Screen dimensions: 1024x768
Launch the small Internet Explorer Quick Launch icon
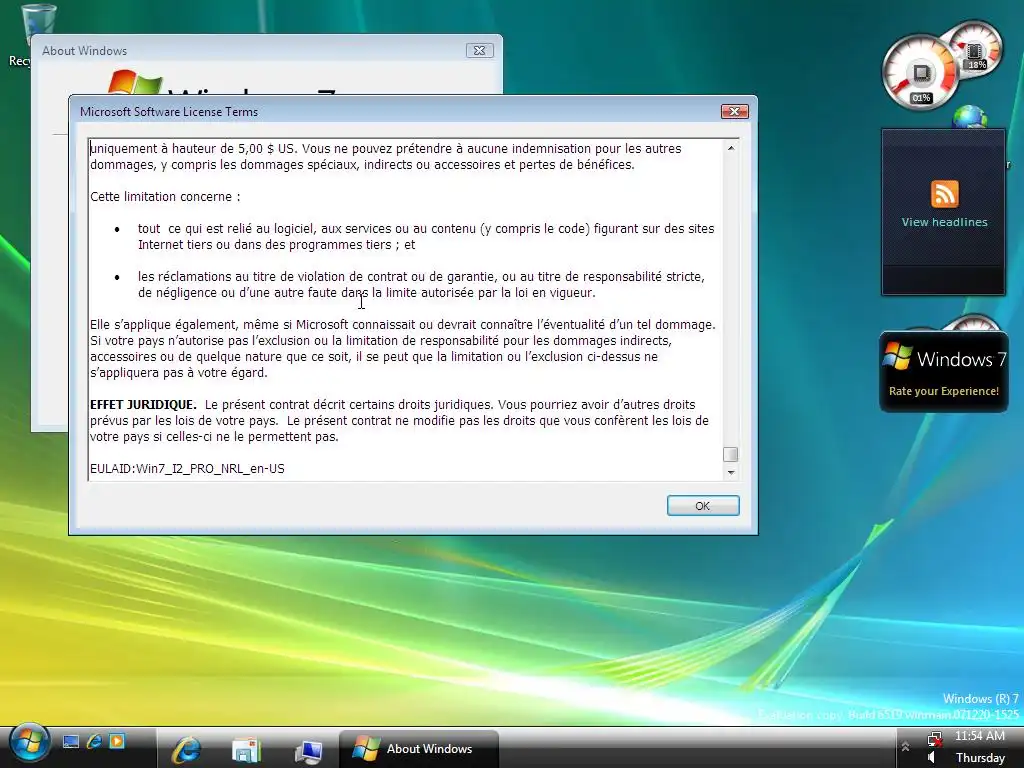click(94, 741)
